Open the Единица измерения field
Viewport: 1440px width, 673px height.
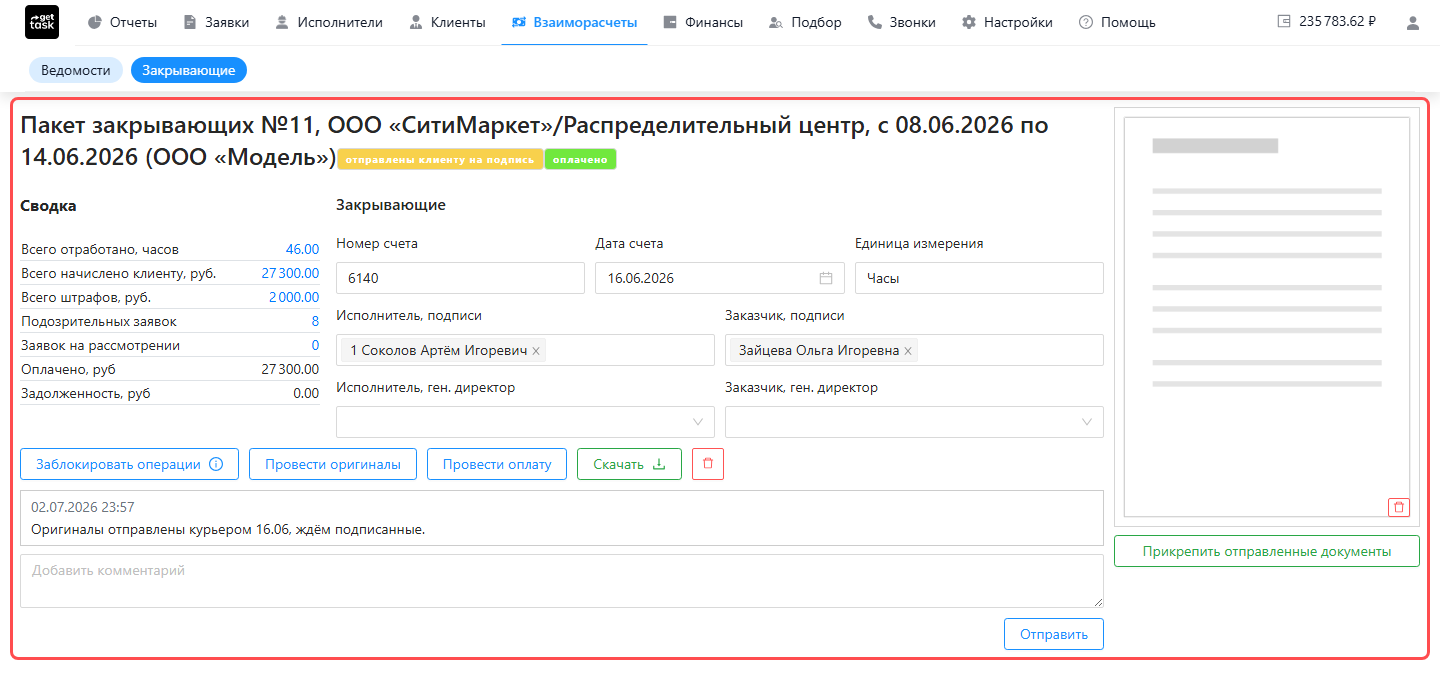pyautogui.click(x=979, y=278)
